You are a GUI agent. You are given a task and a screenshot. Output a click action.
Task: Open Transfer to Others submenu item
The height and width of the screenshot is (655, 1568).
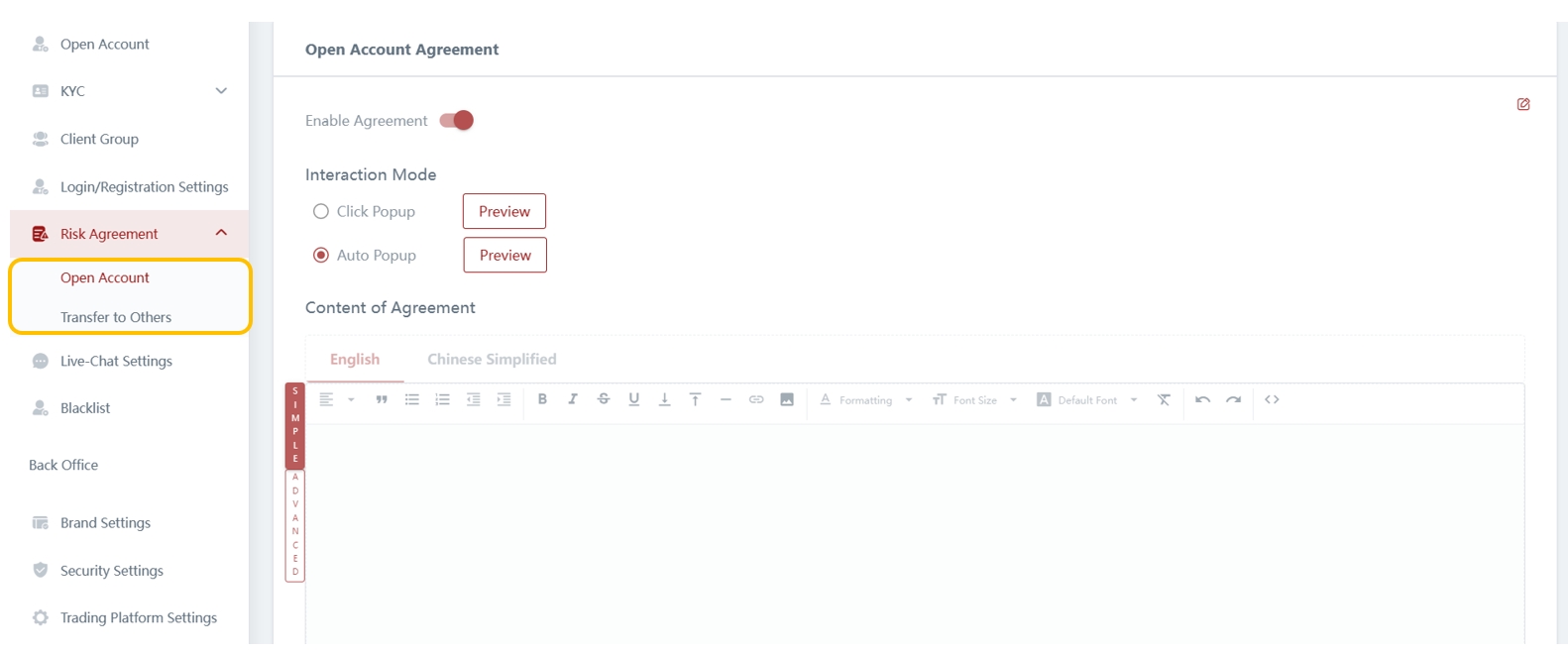tap(116, 317)
